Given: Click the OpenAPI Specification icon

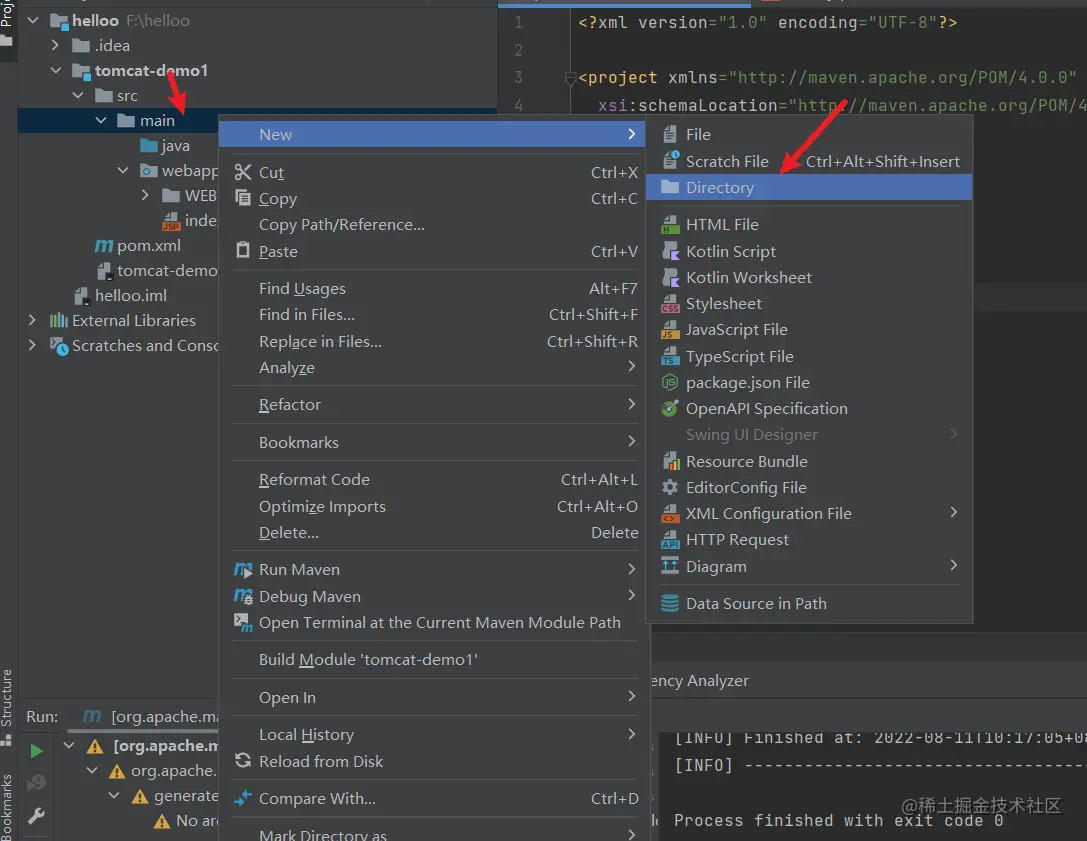Looking at the screenshot, I should coord(670,408).
